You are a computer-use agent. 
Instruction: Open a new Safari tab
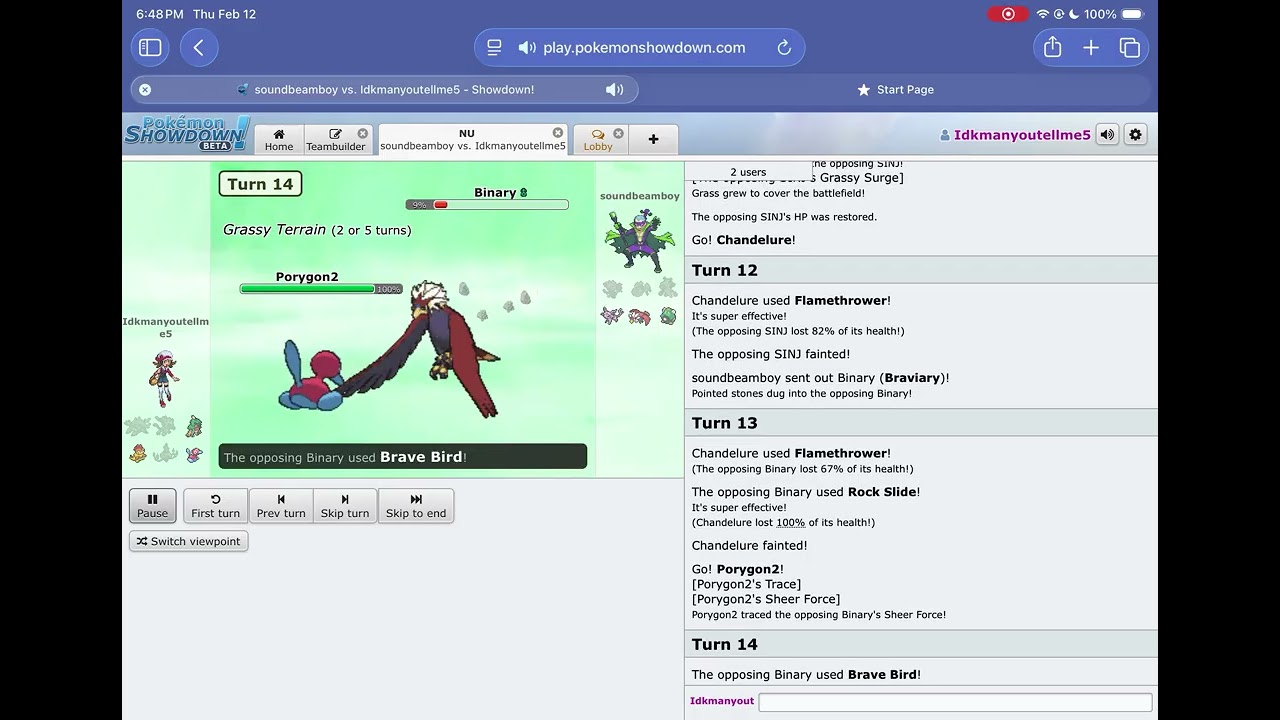[1091, 47]
